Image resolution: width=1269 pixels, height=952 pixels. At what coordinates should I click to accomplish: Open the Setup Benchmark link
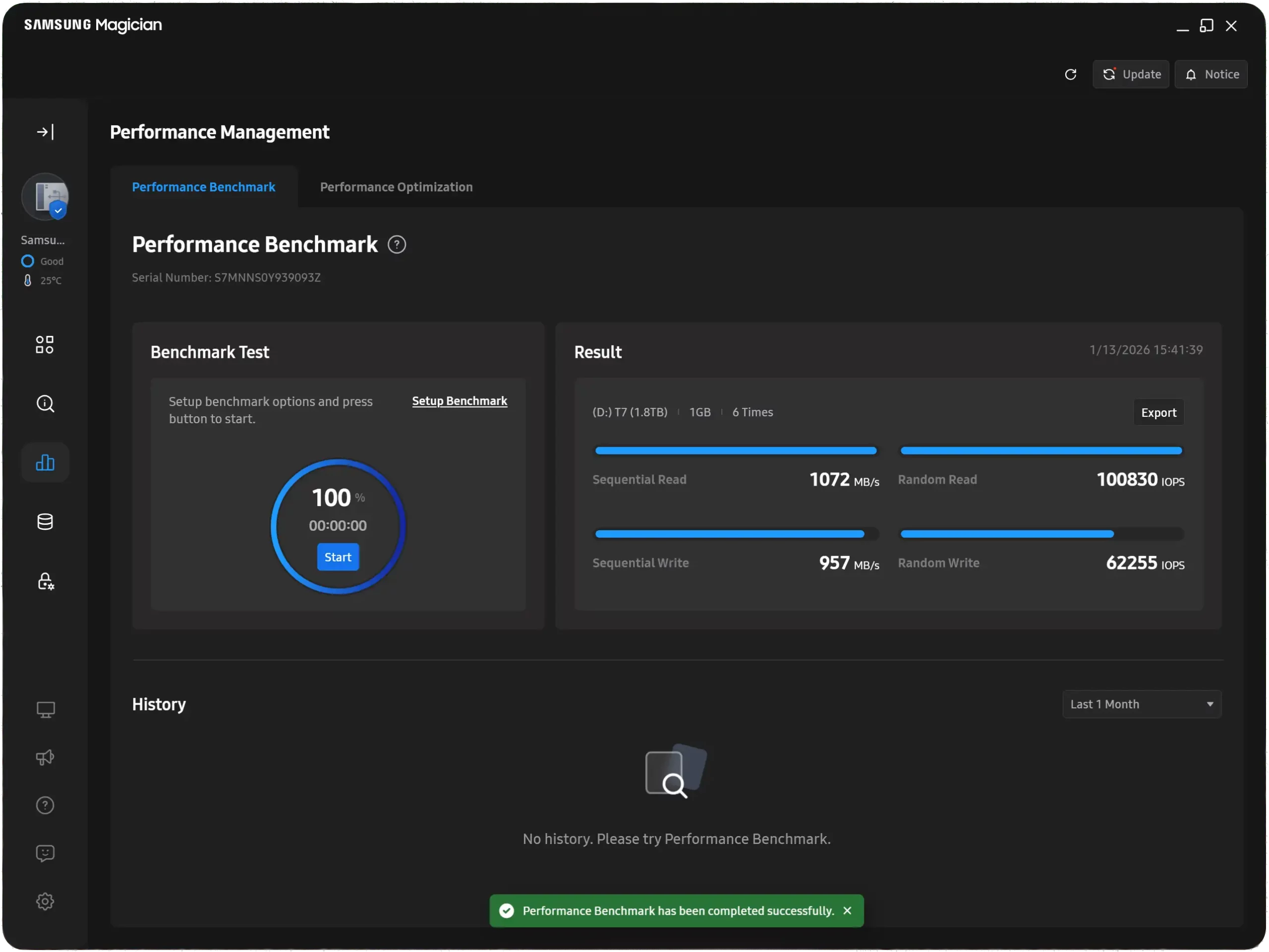click(460, 401)
